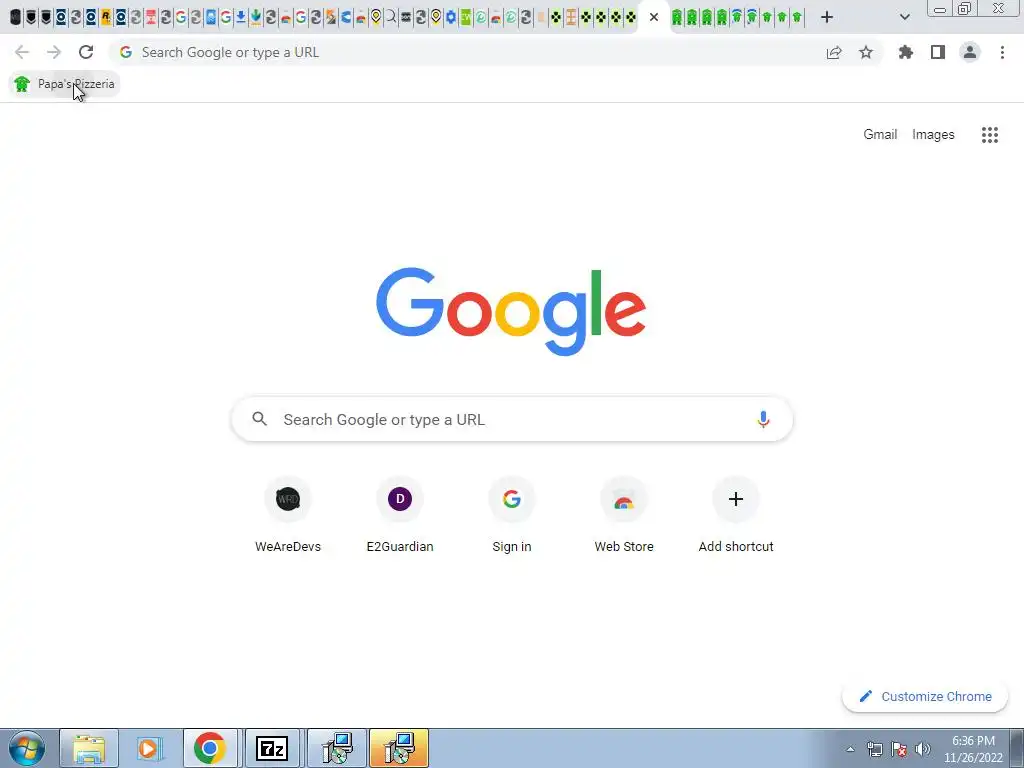The image size is (1024, 768).
Task: Launch Windows Media Player from taskbar
Action: point(149,748)
